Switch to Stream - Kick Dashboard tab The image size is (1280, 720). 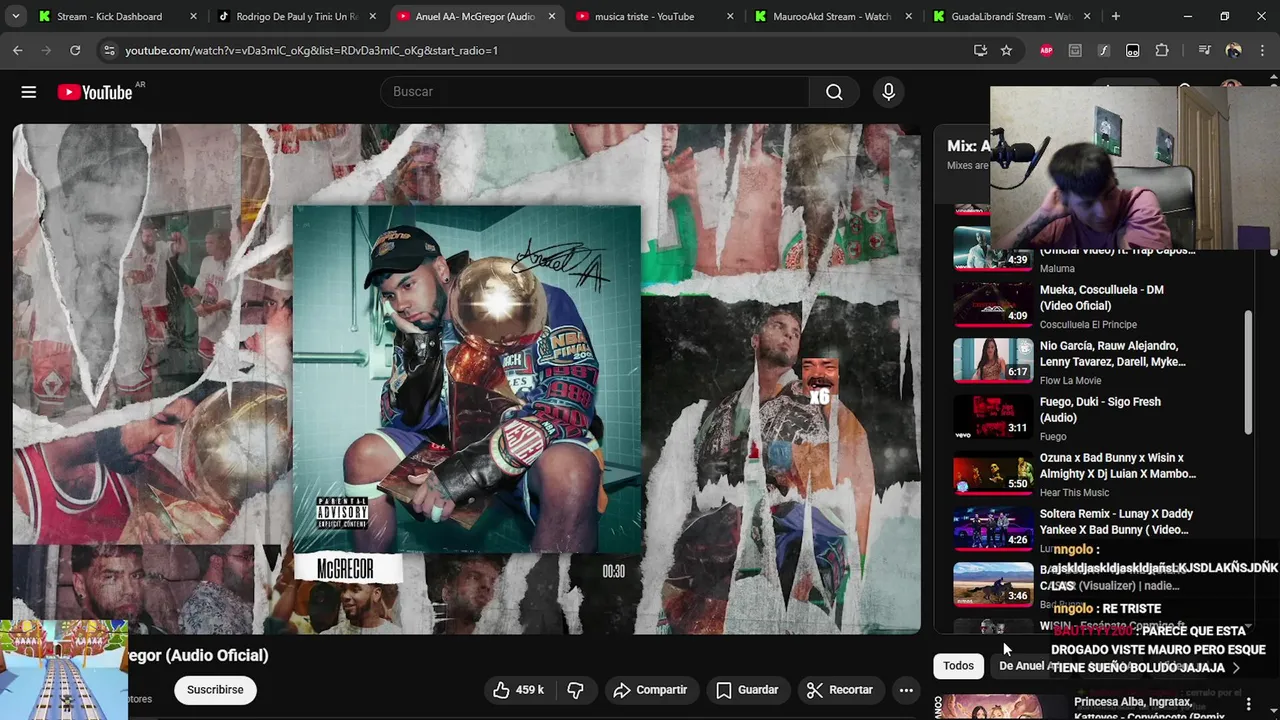click(x=109, y=16)
